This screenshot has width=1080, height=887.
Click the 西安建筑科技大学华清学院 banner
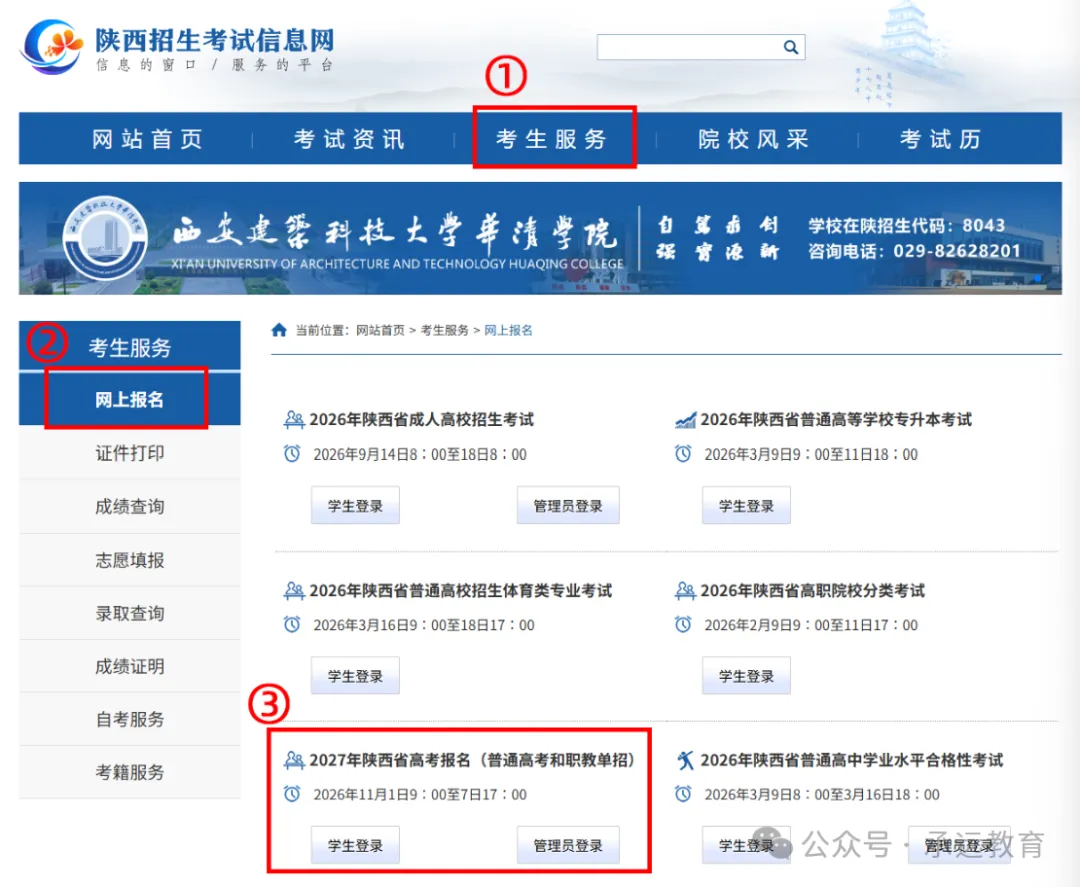[x=540, y=238]
